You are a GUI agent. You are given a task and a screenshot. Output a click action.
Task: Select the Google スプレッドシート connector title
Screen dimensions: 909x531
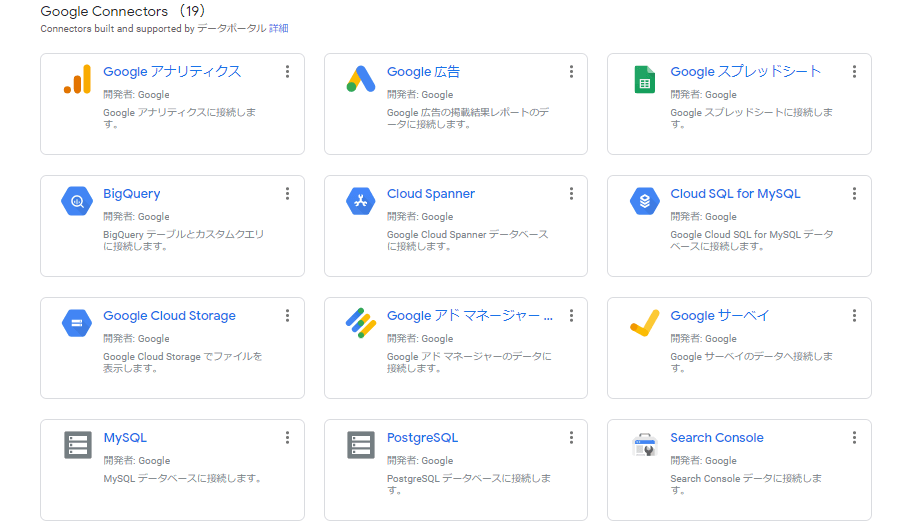746,71
